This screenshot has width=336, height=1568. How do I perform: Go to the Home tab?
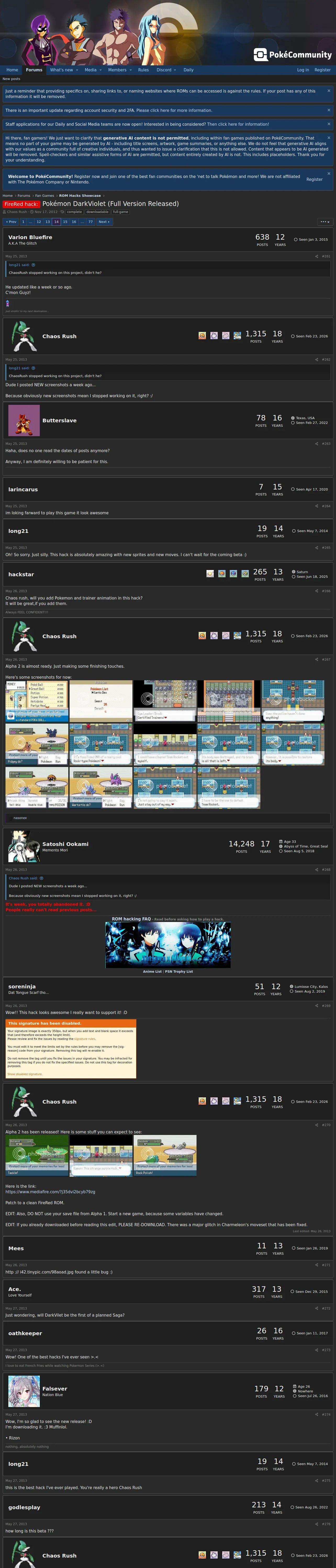click(12, 70)
